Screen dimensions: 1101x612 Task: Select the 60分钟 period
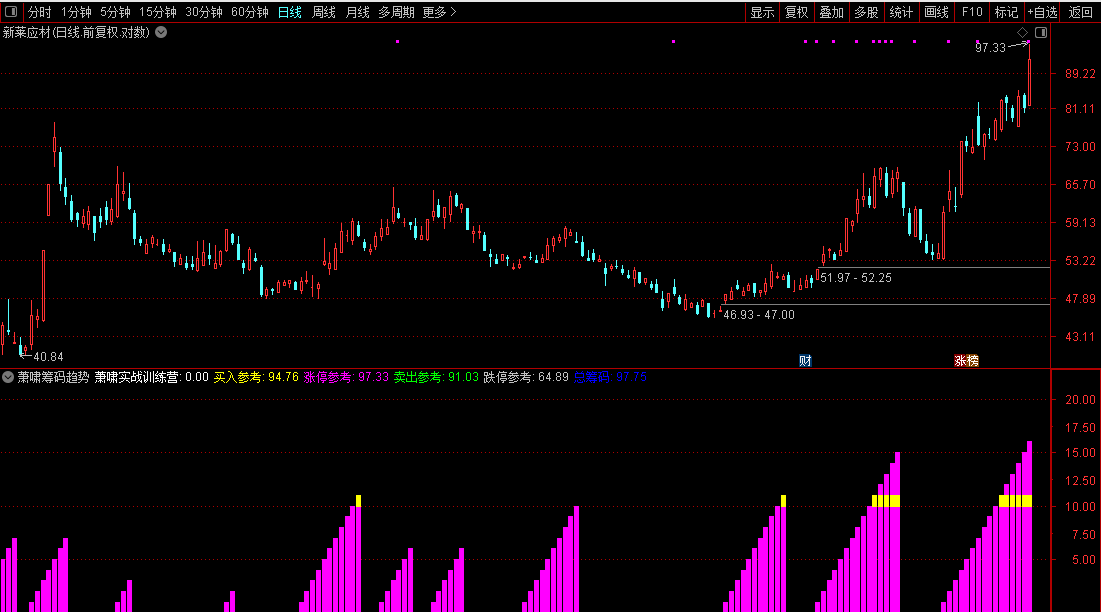coord(250,12)
